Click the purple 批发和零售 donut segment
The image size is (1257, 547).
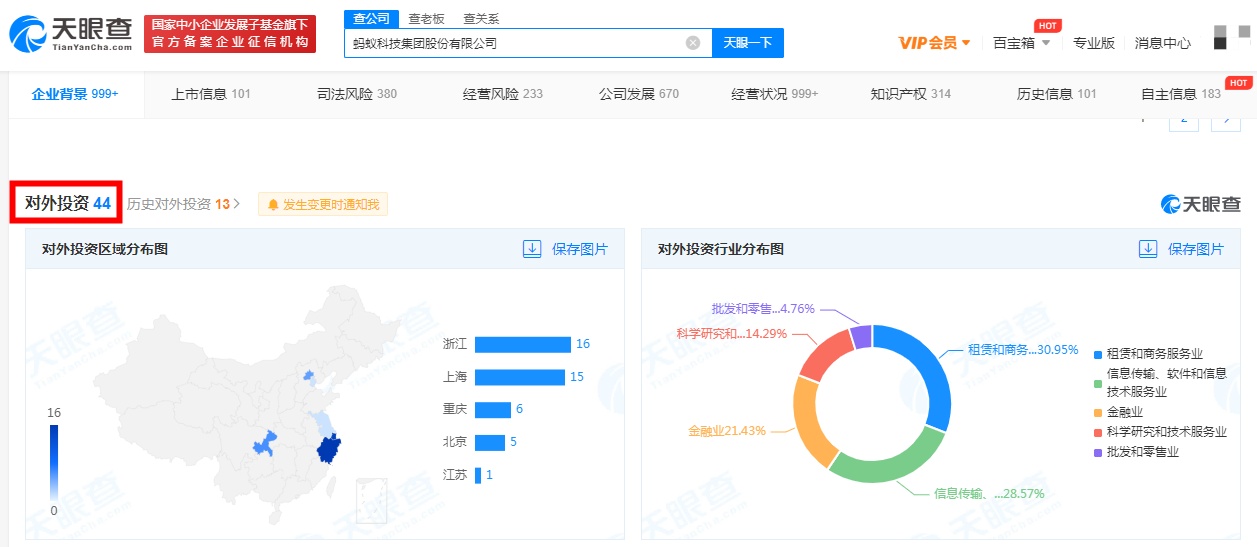click(861, 337)
